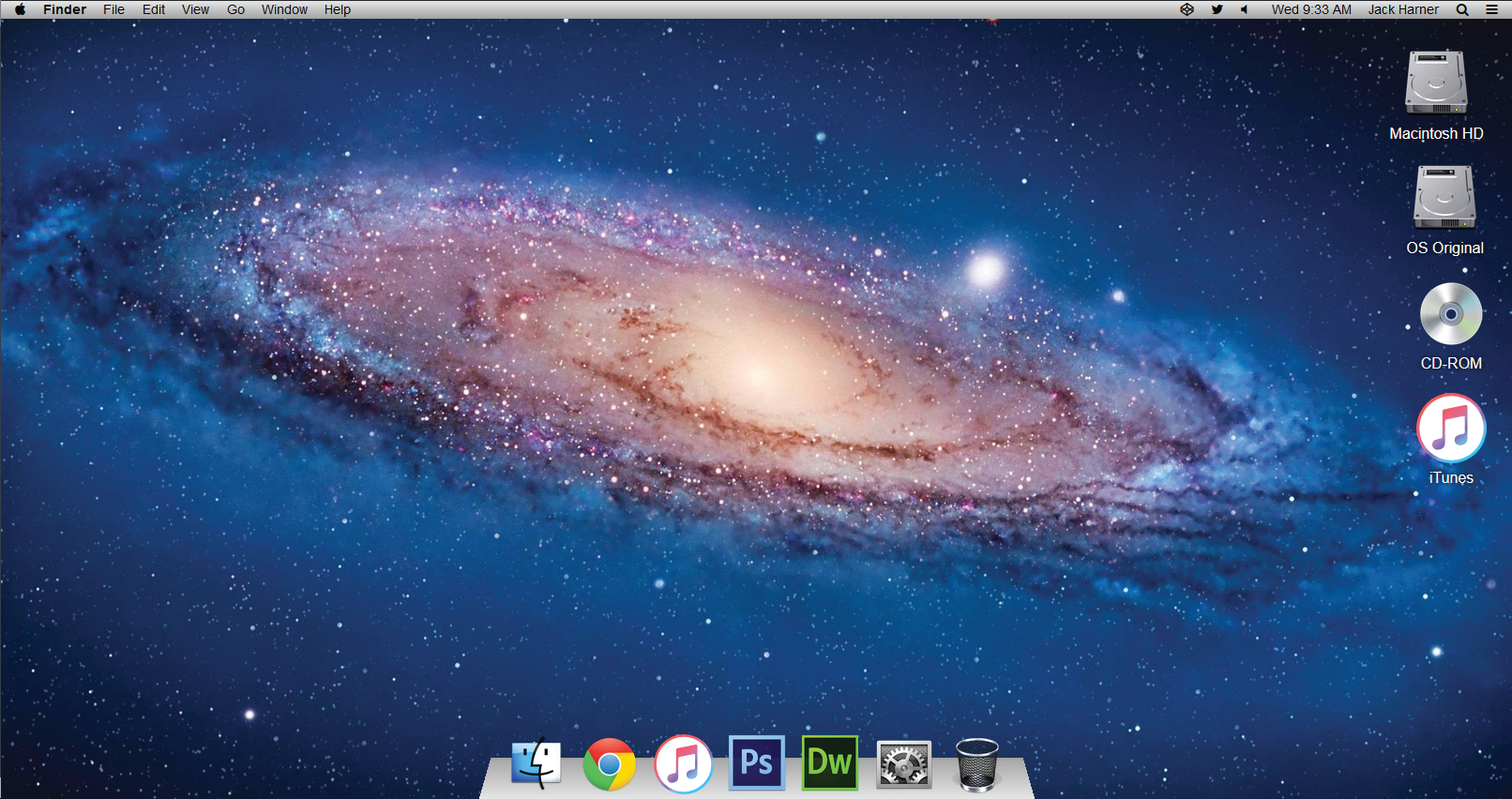Image resolution: width=1512 pixels, height=799 pixels.
Task: Select the CD-ROM disc icon
Action: [x=1451, y=314]
